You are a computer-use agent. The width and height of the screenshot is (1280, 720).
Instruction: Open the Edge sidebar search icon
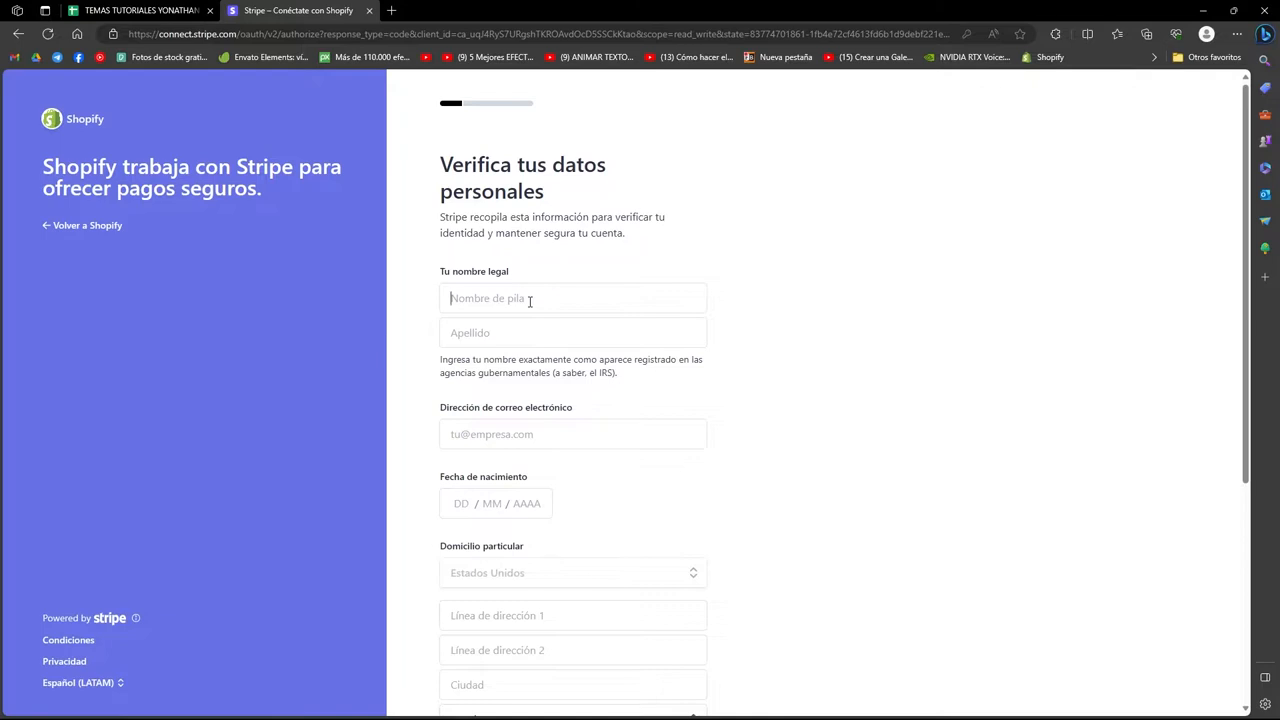pyautogui.click(x=1265, y=61)
